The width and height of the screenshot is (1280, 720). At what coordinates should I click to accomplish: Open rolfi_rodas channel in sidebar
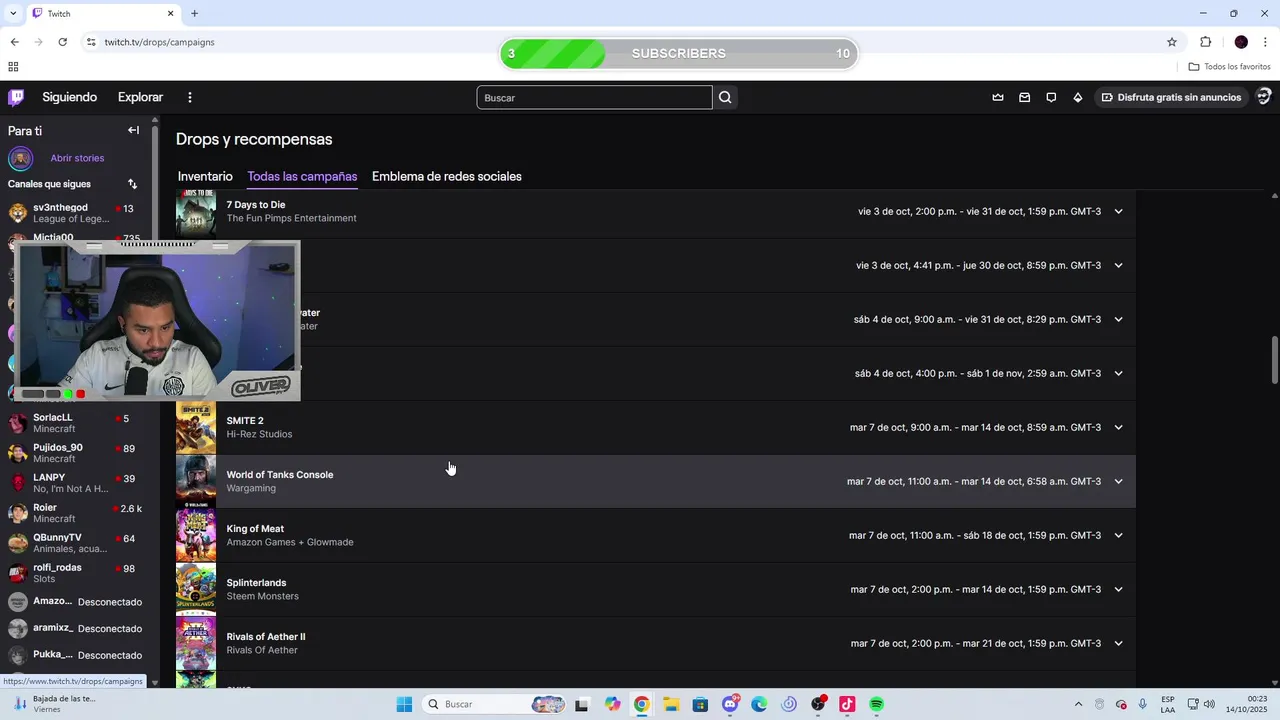[77, 573]
